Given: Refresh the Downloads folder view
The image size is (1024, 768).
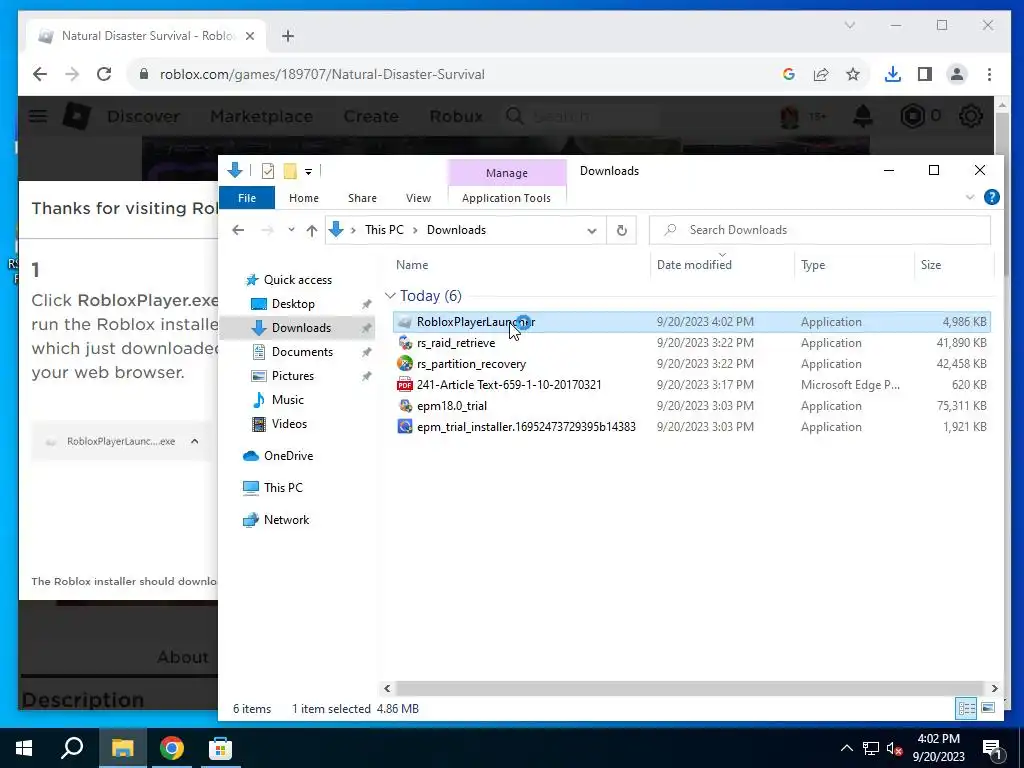Looking at the screenshot, I should pyautogui.click(x=622, y=230).
